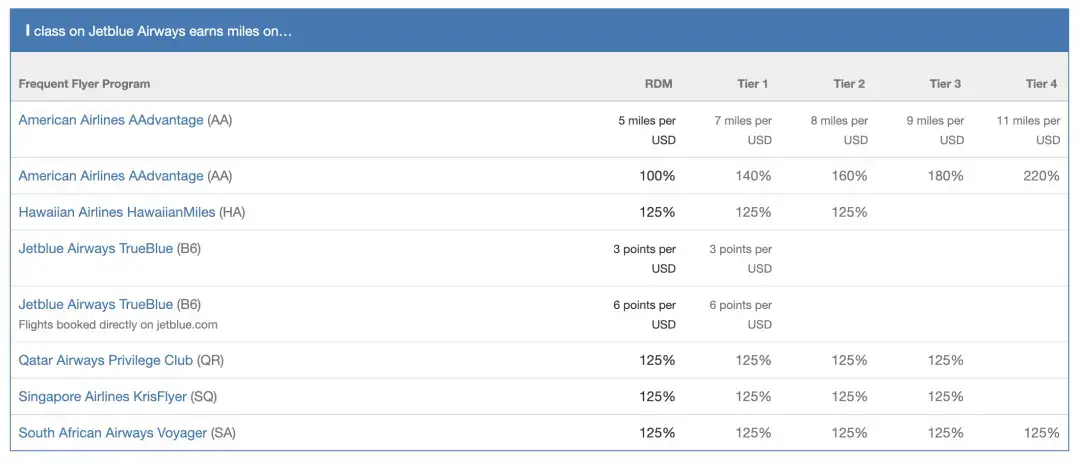Click the 'I class on Jetblue Airways' panel title
1080x462 pixels.
click(x=160, y=31)
